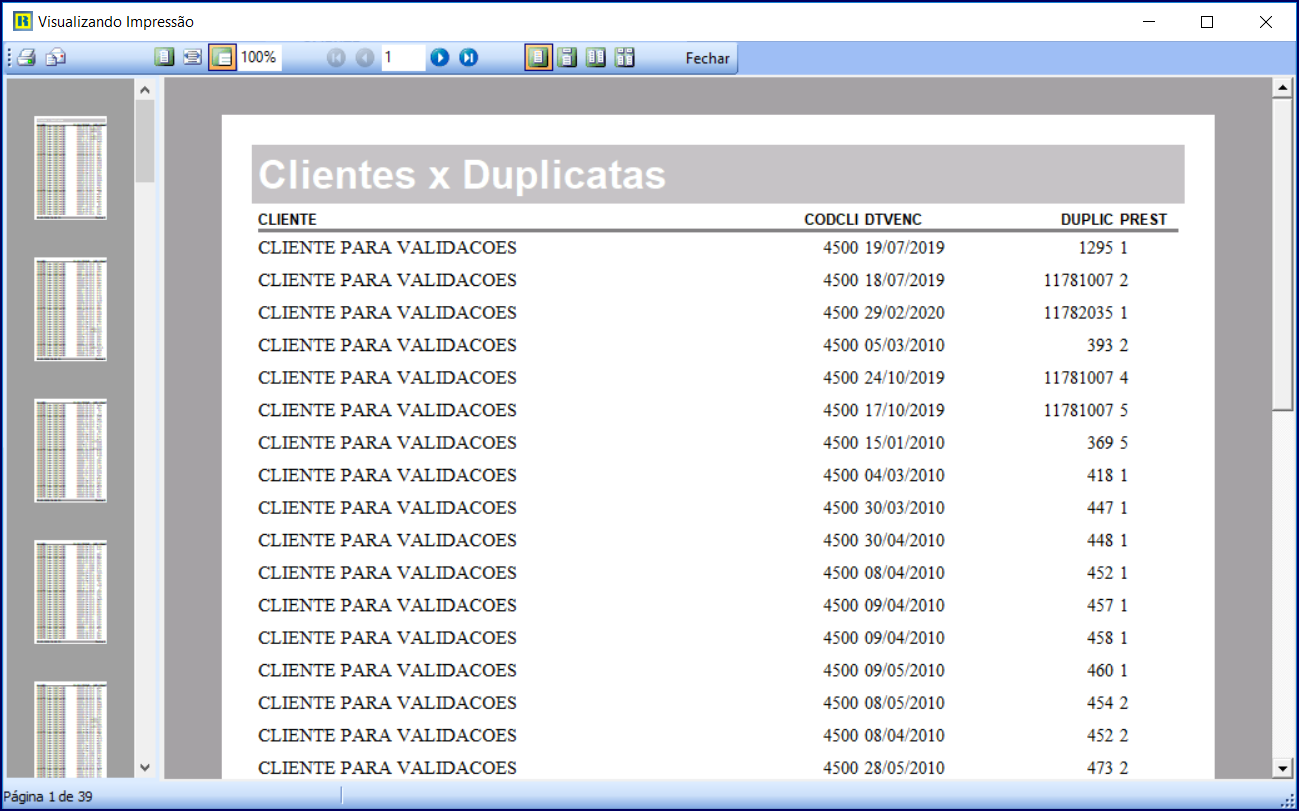Click "Página 1 de 39" in status bar
1299x811 pixels.
tap(48, 796)
